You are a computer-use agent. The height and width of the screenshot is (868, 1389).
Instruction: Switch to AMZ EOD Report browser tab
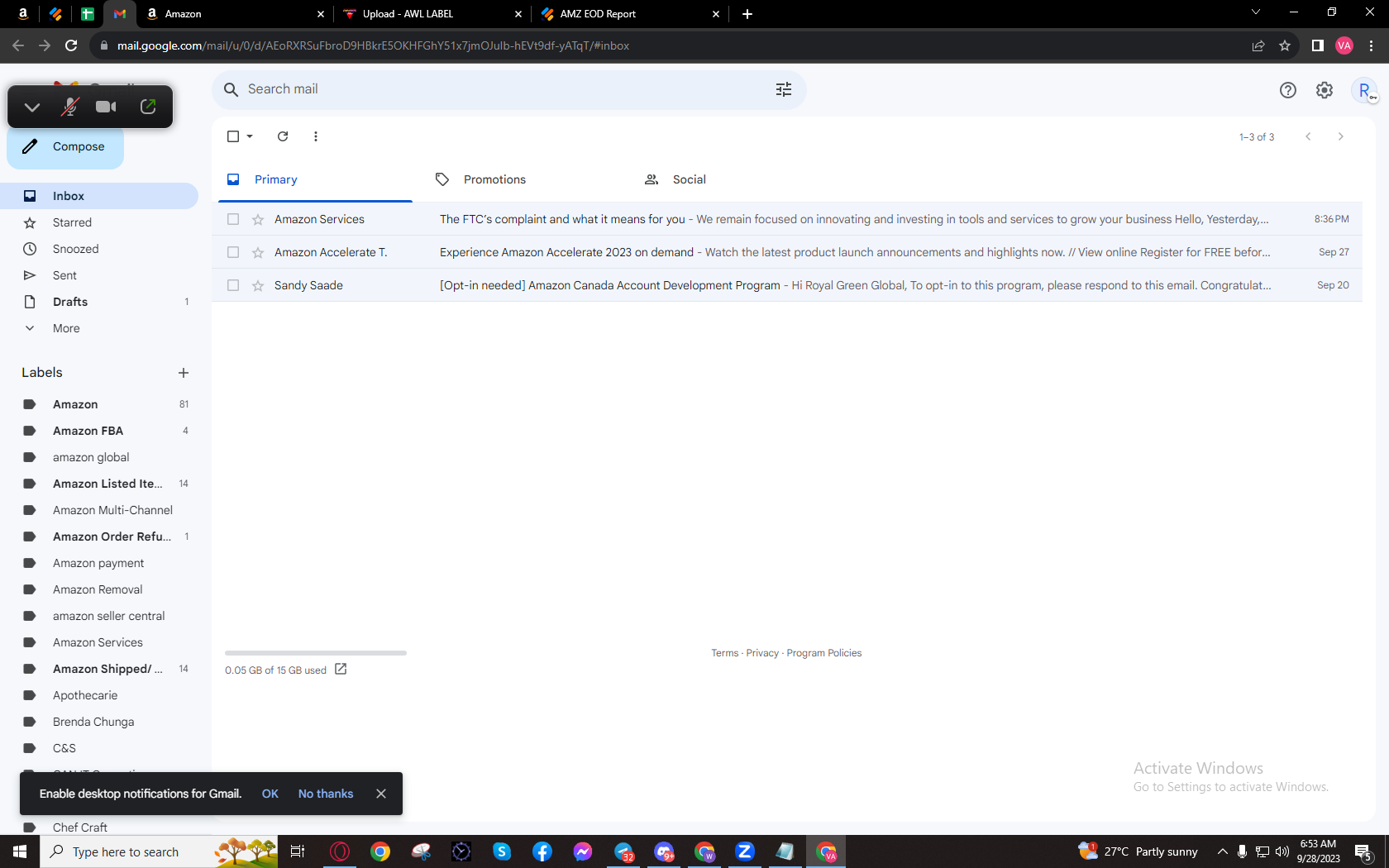click(630, 14)
